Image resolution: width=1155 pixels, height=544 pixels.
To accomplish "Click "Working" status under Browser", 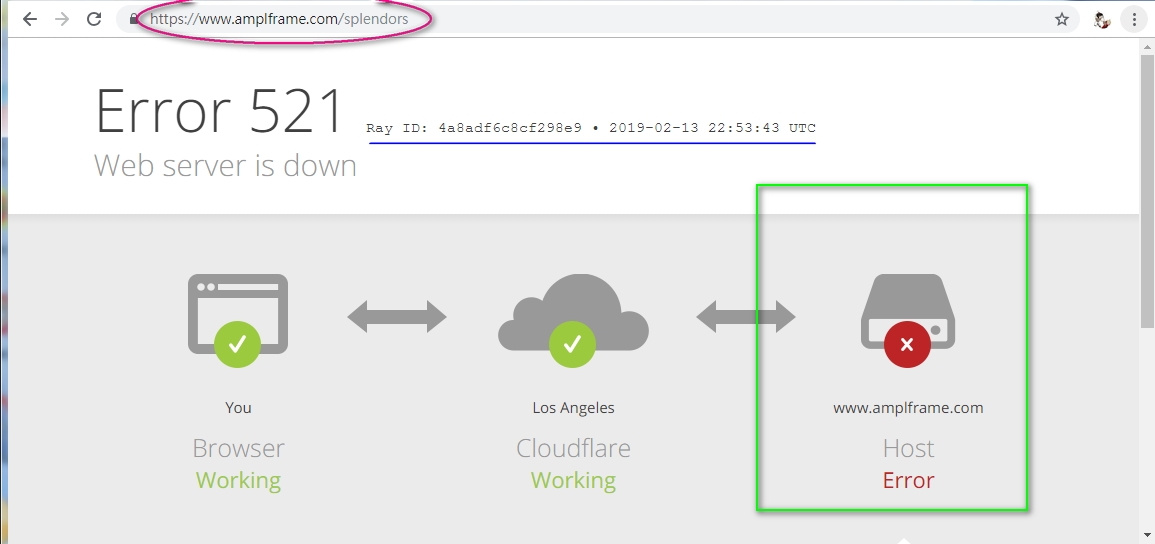I will click(x=238, y=481).
